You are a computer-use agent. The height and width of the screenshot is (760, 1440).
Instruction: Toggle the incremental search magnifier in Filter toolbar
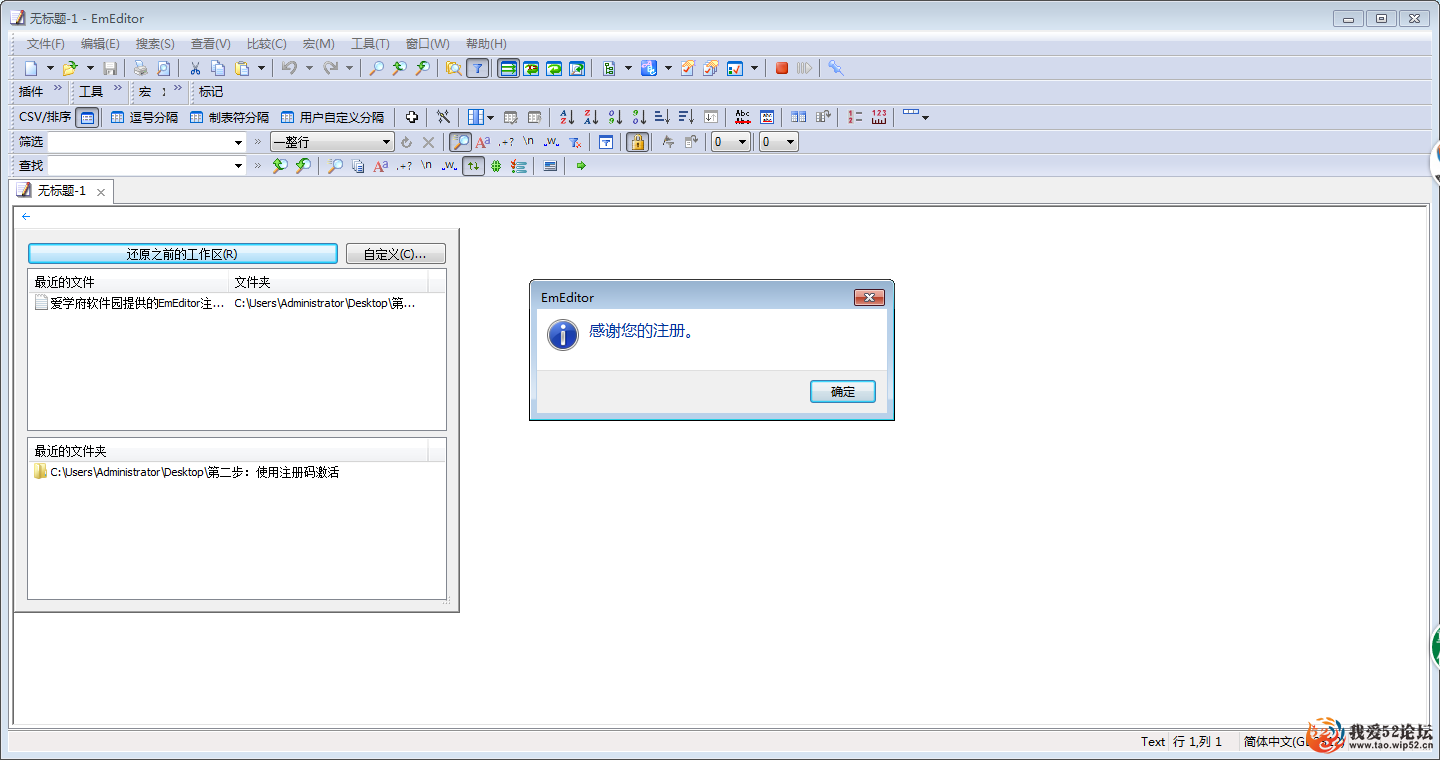click(x=461, y=142)
